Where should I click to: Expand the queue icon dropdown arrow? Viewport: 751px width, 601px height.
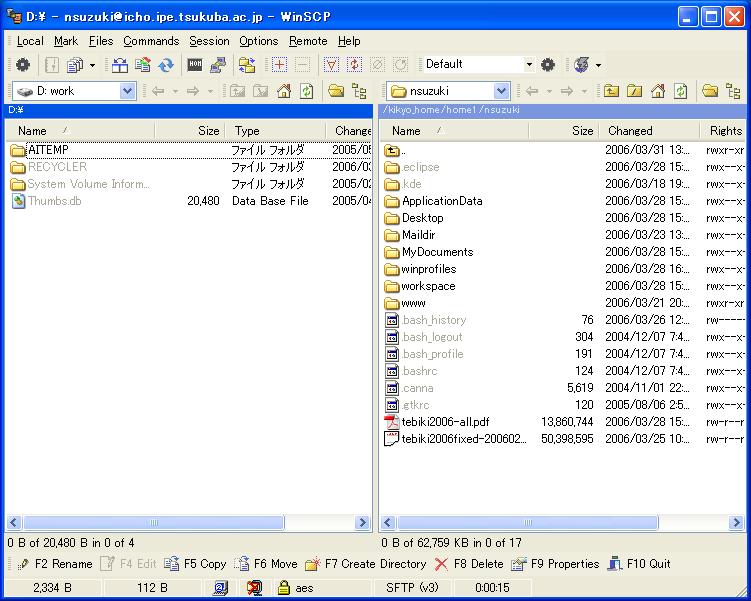tap(92, 65)
